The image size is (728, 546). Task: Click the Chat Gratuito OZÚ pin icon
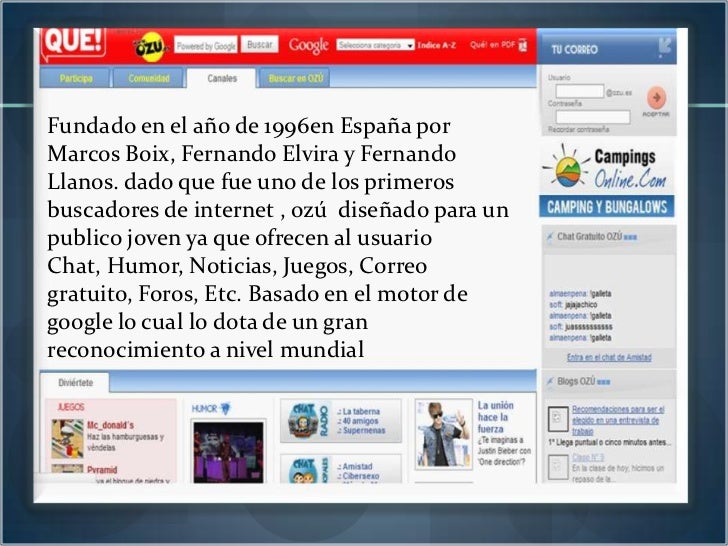pos(550,237)
